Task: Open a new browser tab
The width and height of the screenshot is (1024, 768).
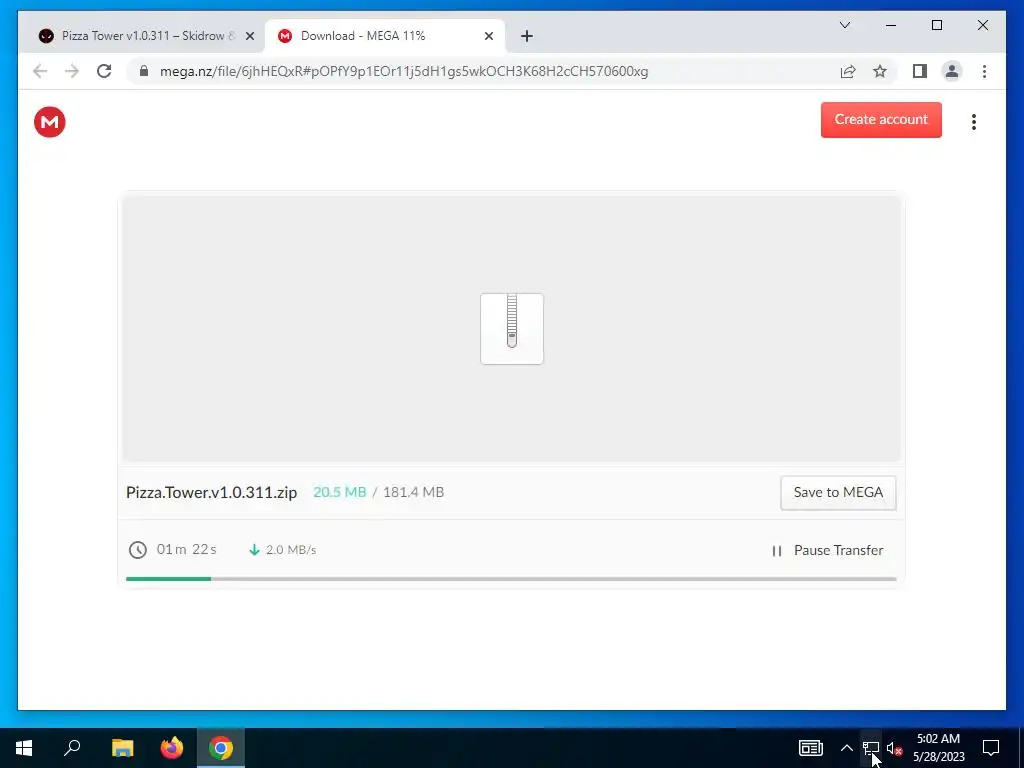Action: pyautogui.click(x=527, y=37)
